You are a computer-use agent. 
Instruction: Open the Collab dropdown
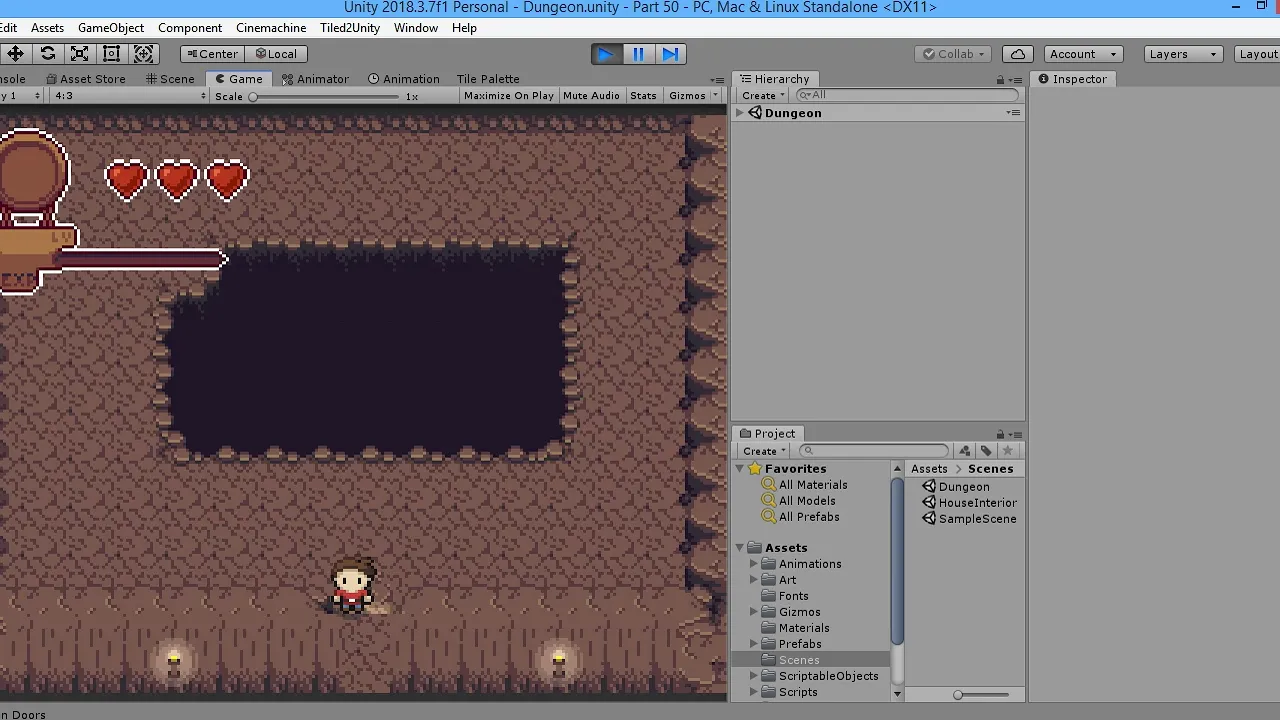tap(954, 54)
